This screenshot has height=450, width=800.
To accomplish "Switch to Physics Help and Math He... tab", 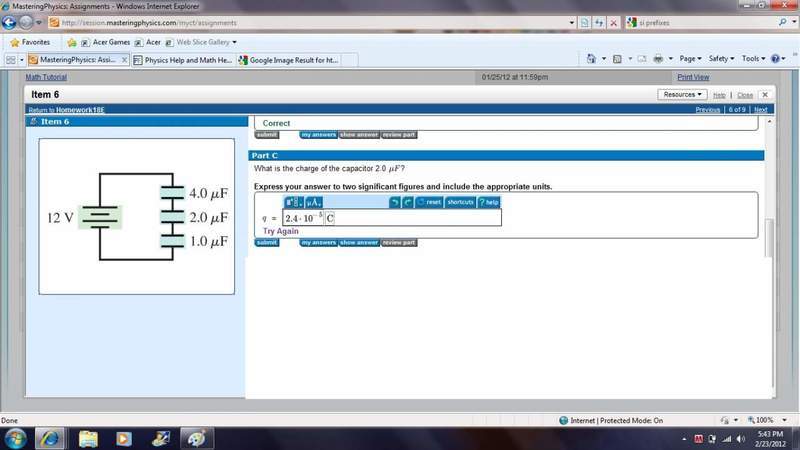I will 183,60.
